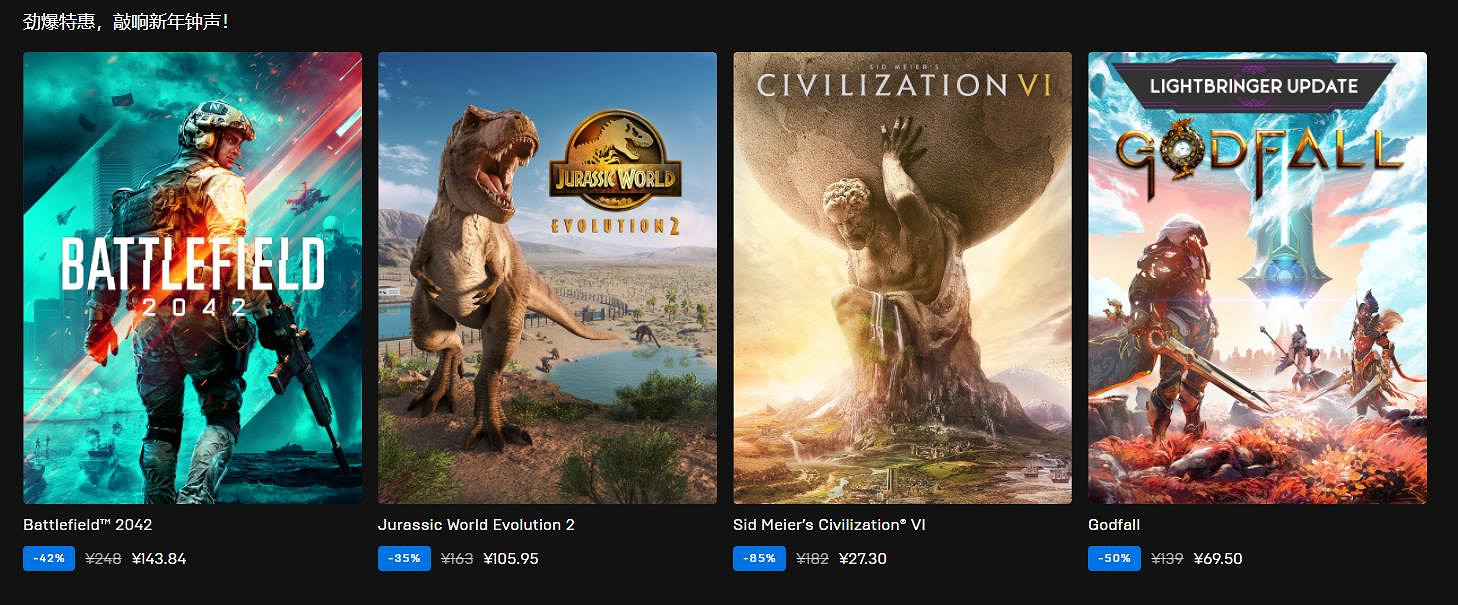Screen dimensions: 1458x605
Task: Click the struck-through ¥248 original price
Action: (x=103, y=559)
